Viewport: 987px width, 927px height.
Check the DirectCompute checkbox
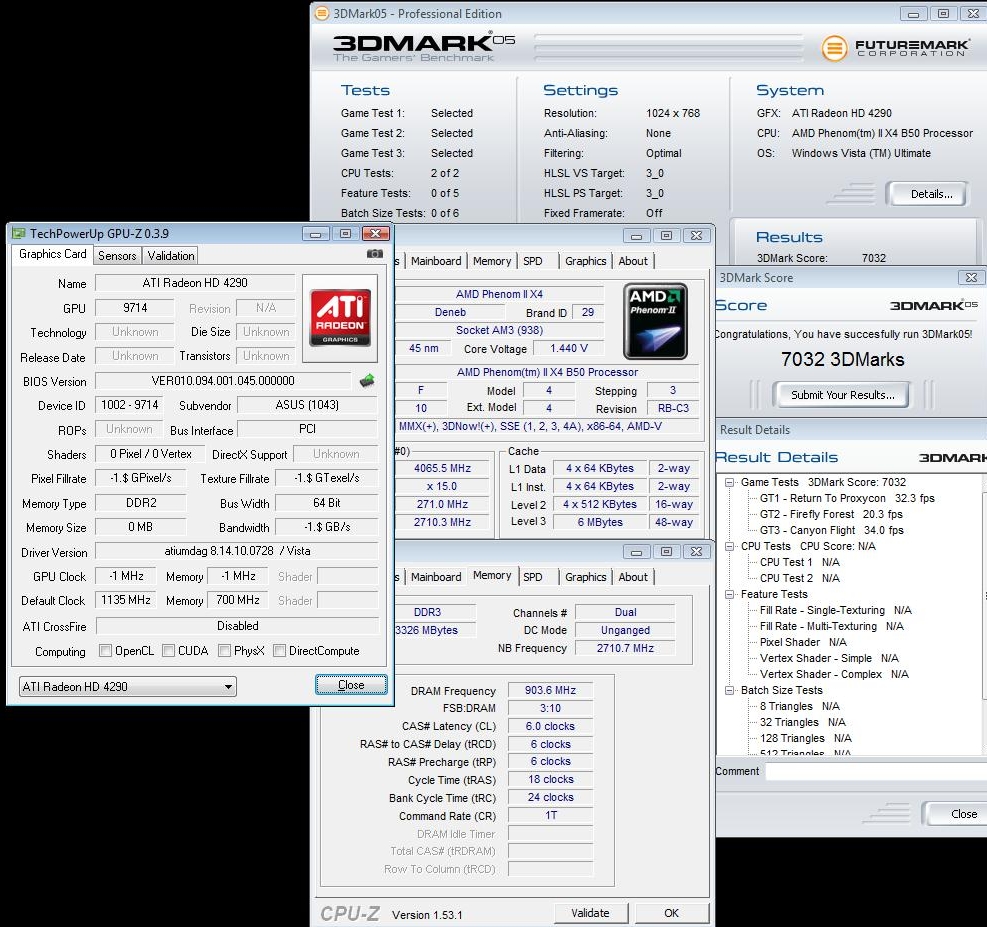click(x=280, y=651)
